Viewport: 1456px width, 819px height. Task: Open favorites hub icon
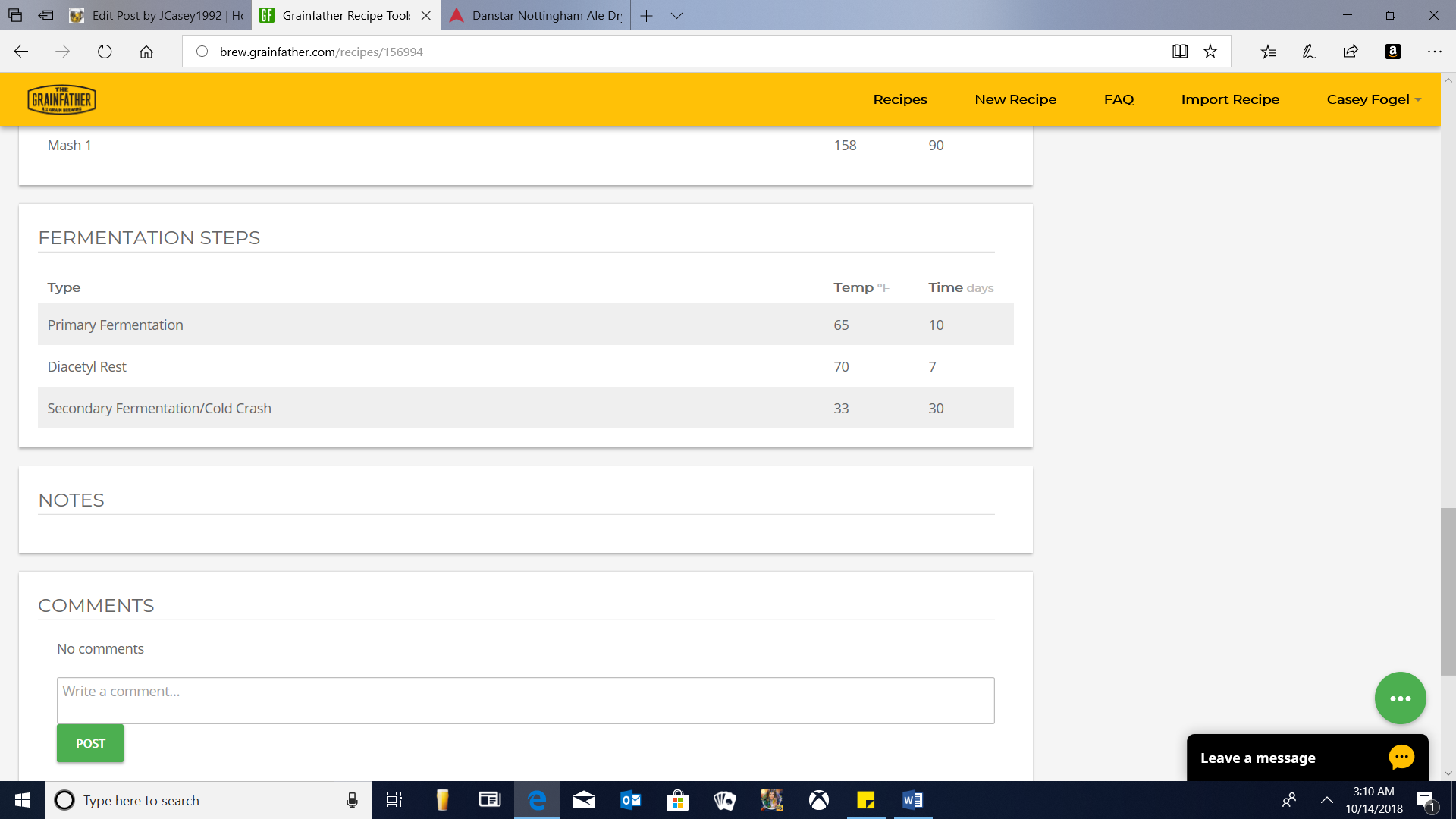[x=1268, y=52]
